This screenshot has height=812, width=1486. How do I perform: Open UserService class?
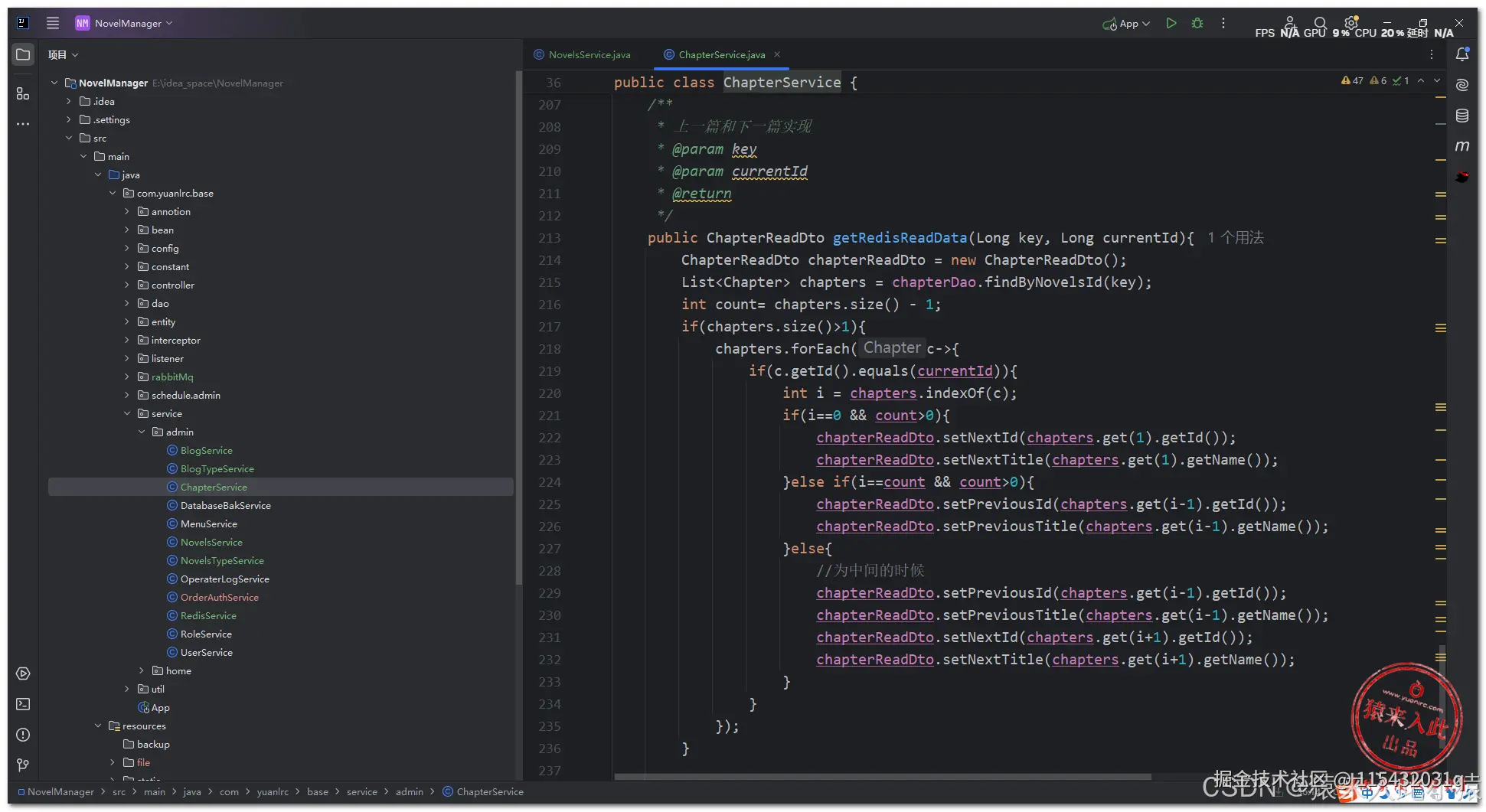pos(207,652)
